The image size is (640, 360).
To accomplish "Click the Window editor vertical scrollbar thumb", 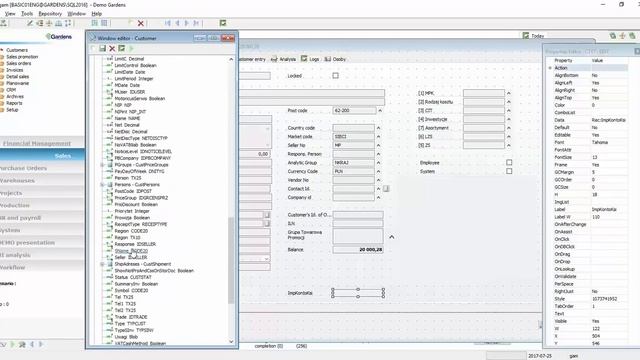I will point(231,260).
